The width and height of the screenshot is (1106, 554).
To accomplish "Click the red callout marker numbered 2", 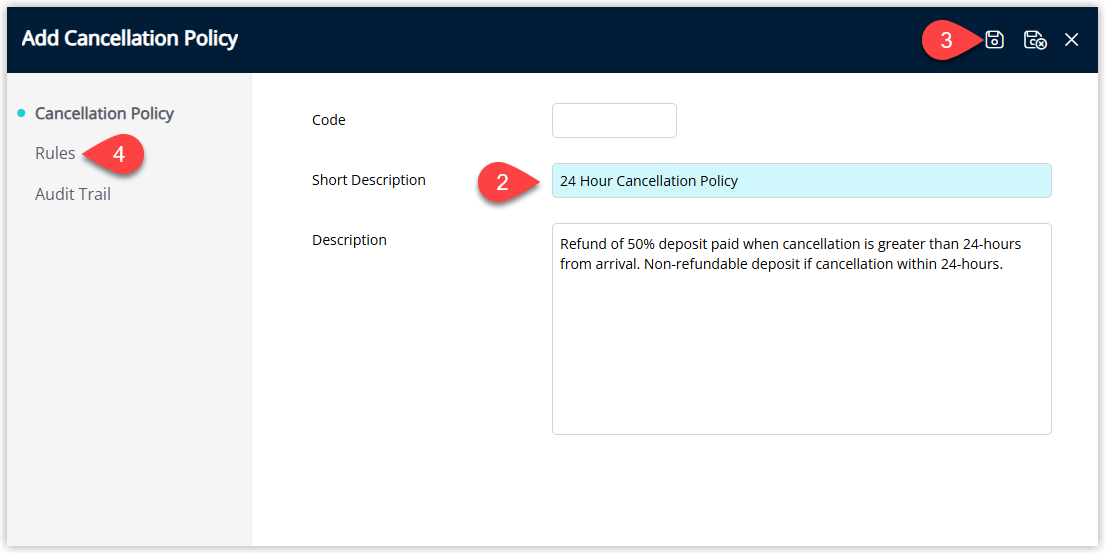I will [x=504, y=182].
